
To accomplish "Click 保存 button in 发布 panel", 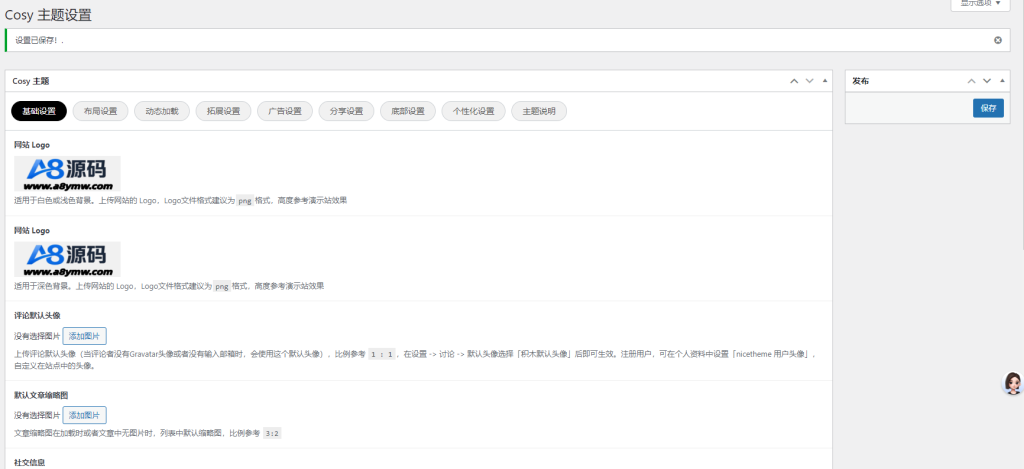I will click(x=988, y=108).
